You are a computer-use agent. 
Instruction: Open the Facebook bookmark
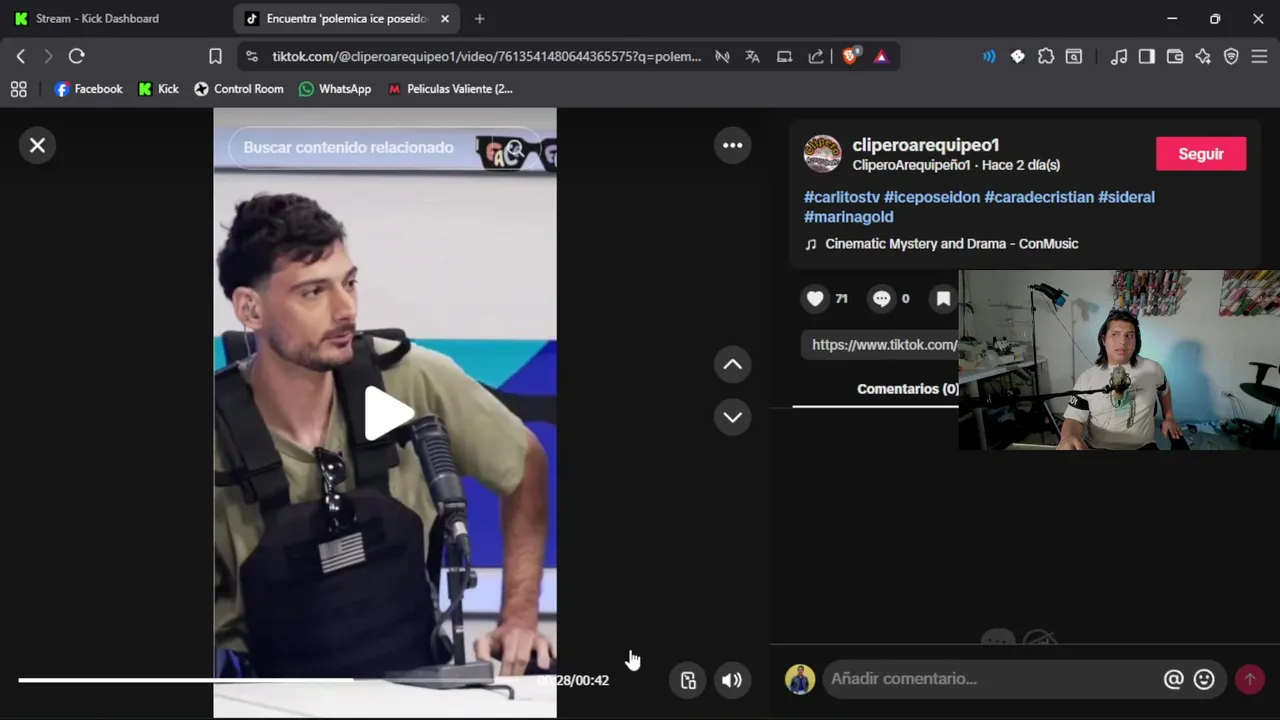click(x=88, y=89)
